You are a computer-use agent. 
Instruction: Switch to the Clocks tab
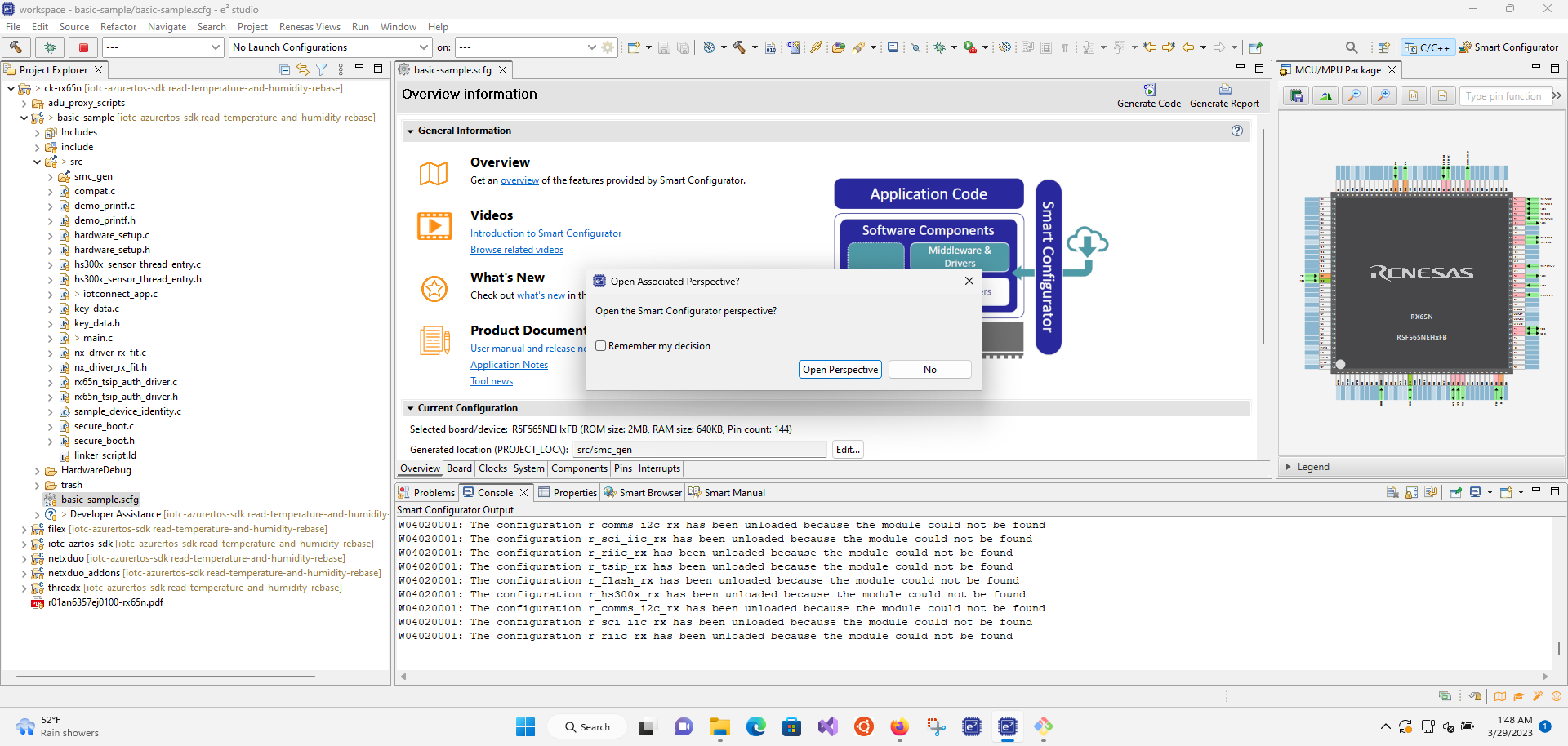tap(492, 468)
